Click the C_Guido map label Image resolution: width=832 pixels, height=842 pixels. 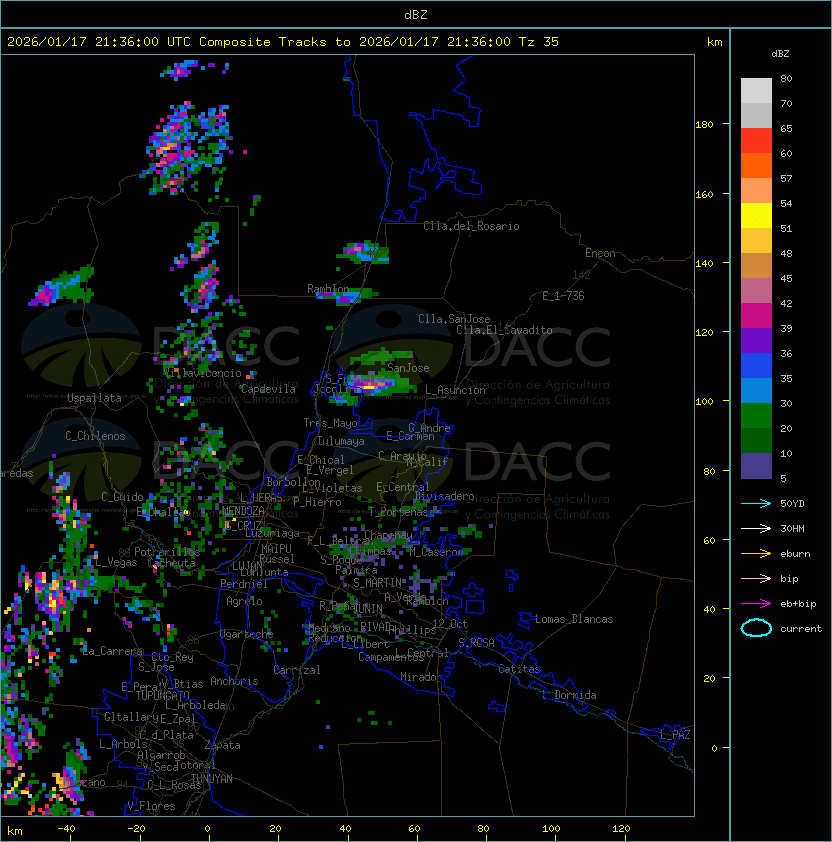(122, 497)
